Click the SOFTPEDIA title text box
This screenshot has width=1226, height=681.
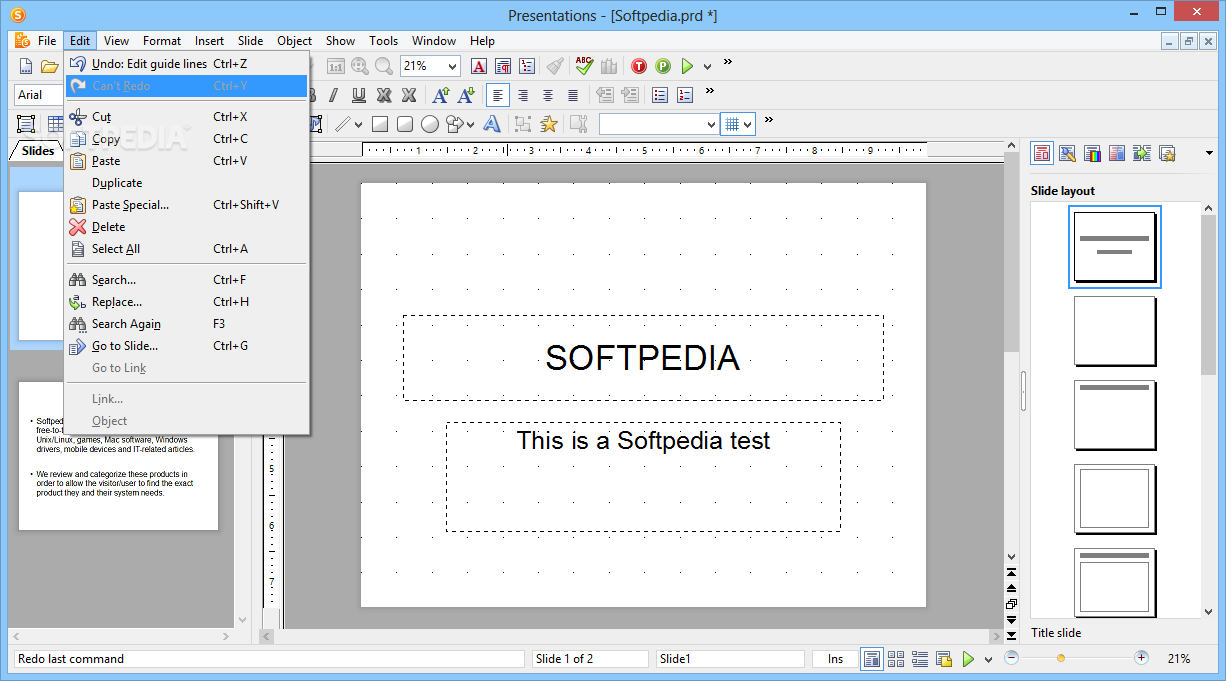coord(643,358)
